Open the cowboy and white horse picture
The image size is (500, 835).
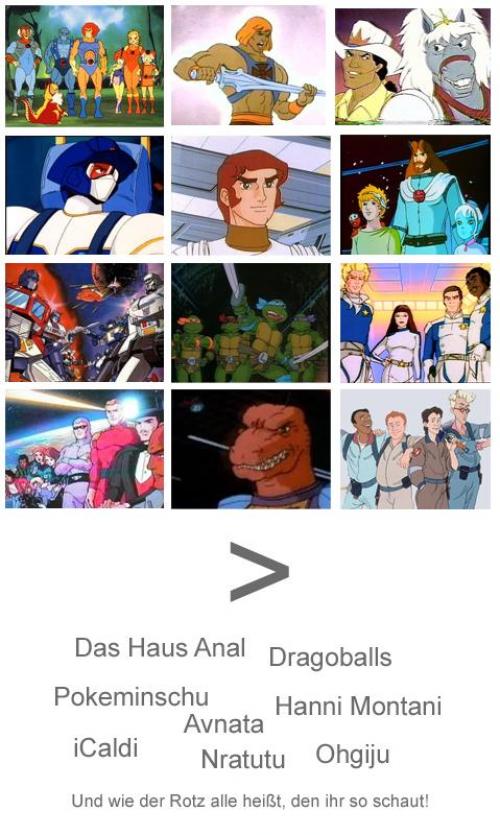point(413,67)
